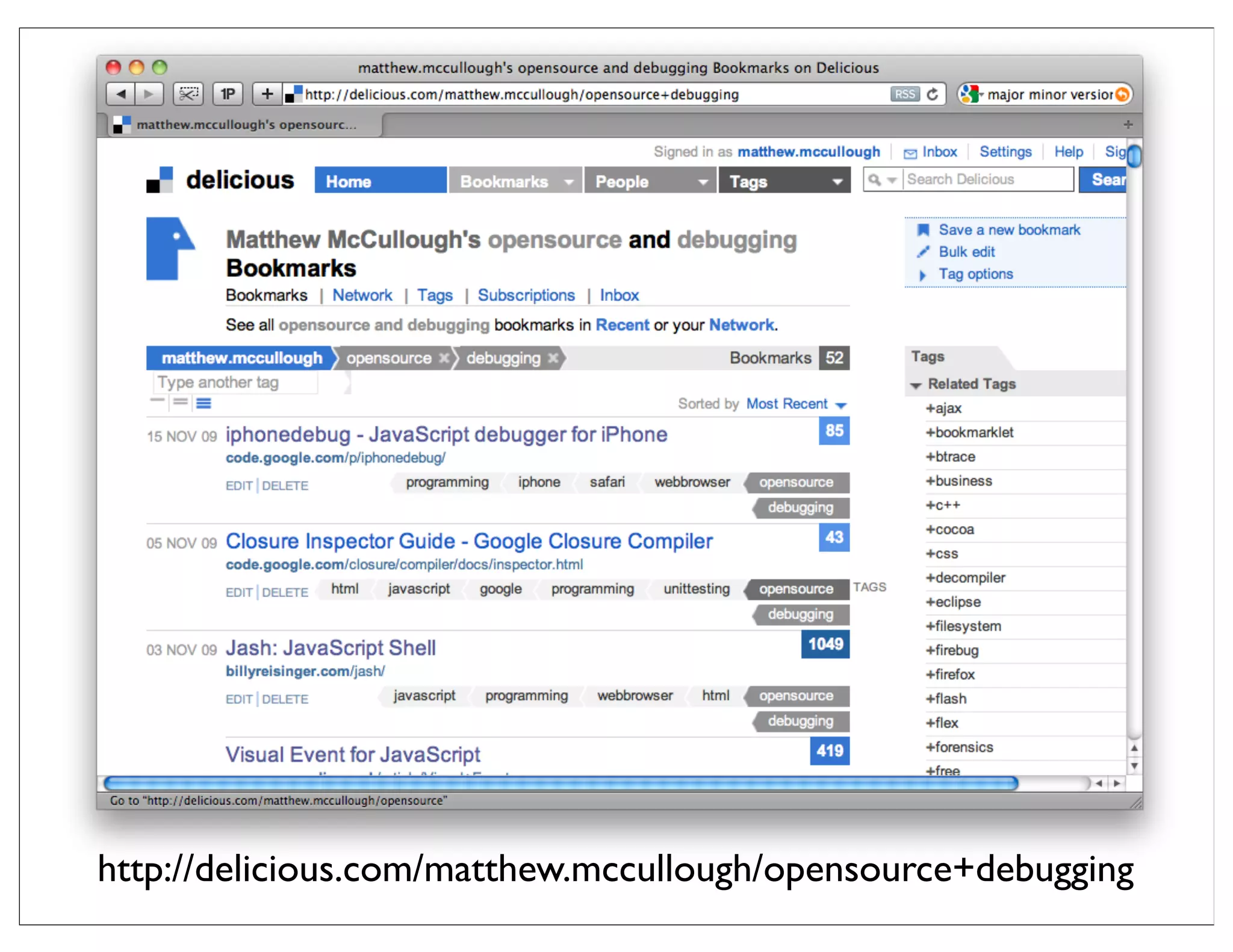
Task: Select the matthew.mccullough's opensource browser tab
Action: [x=246, y=125]
